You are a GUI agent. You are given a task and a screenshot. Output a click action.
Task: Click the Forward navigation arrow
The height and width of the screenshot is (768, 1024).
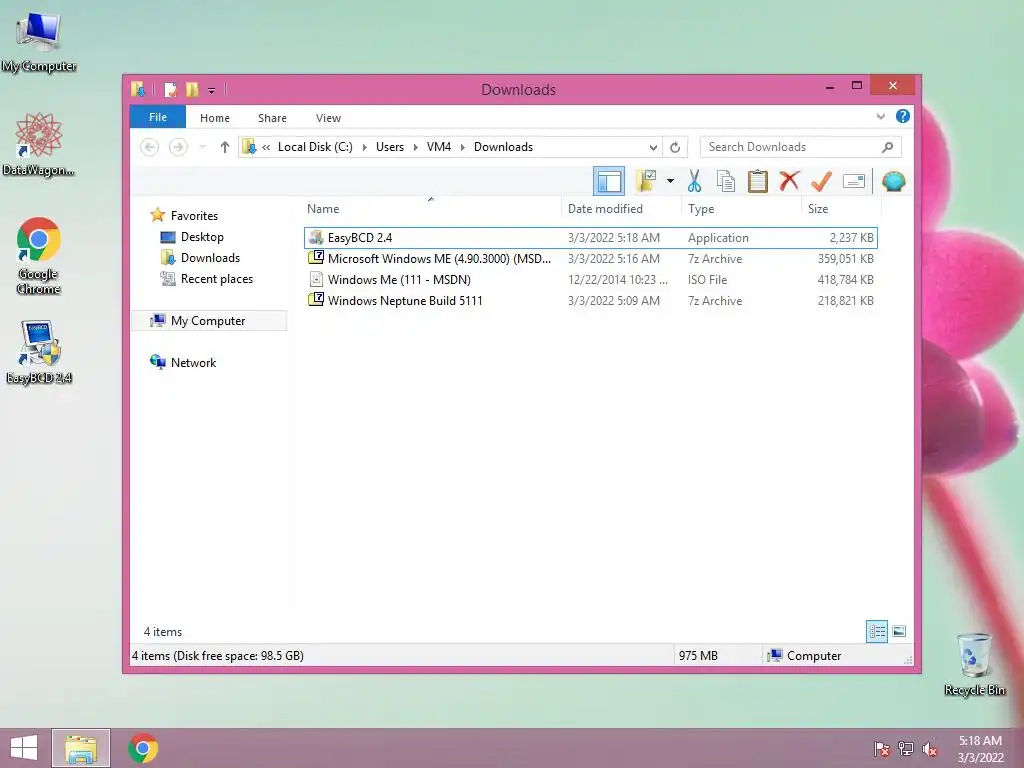pos(178,147)
